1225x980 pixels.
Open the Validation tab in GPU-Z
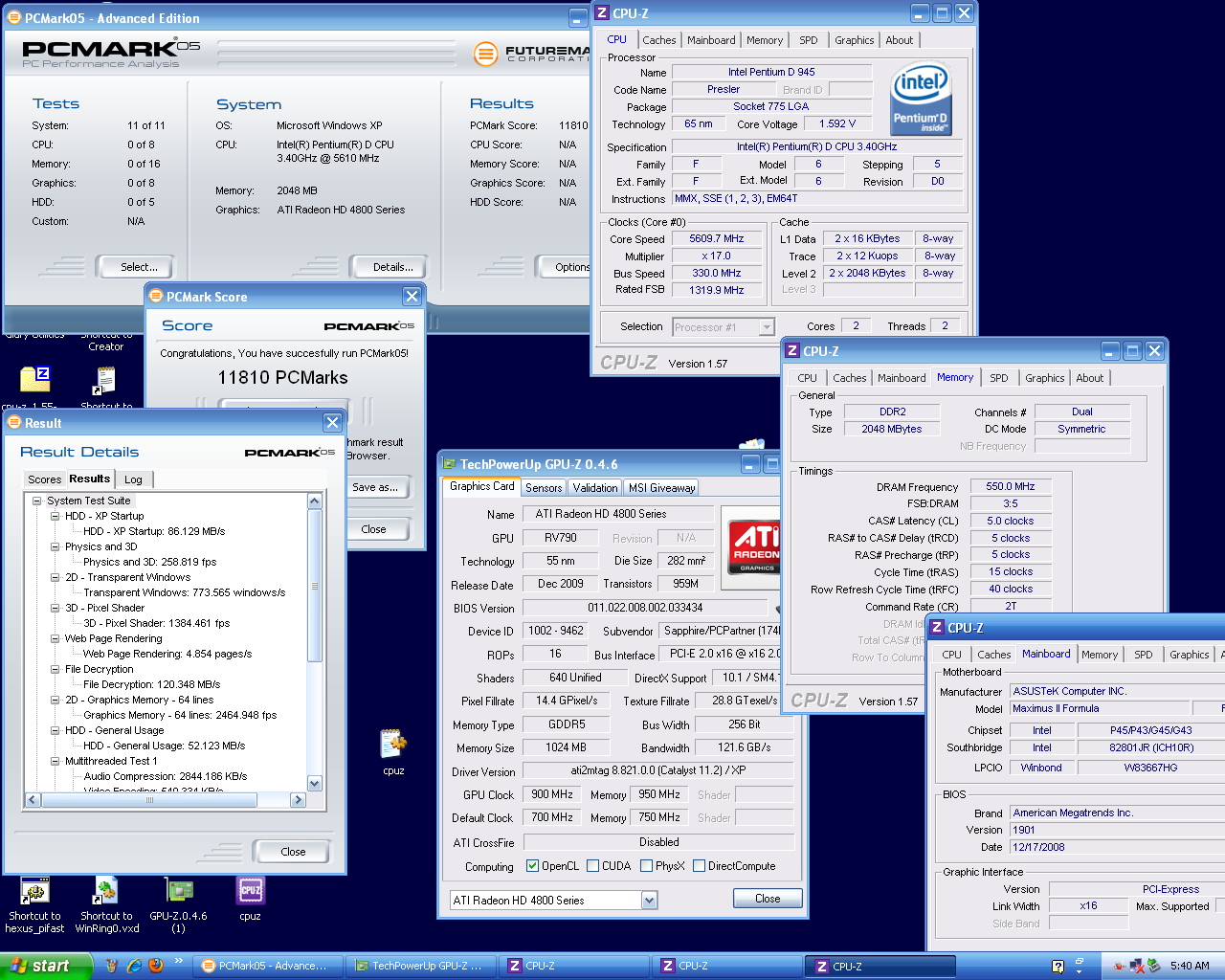[x=595, y=488]
